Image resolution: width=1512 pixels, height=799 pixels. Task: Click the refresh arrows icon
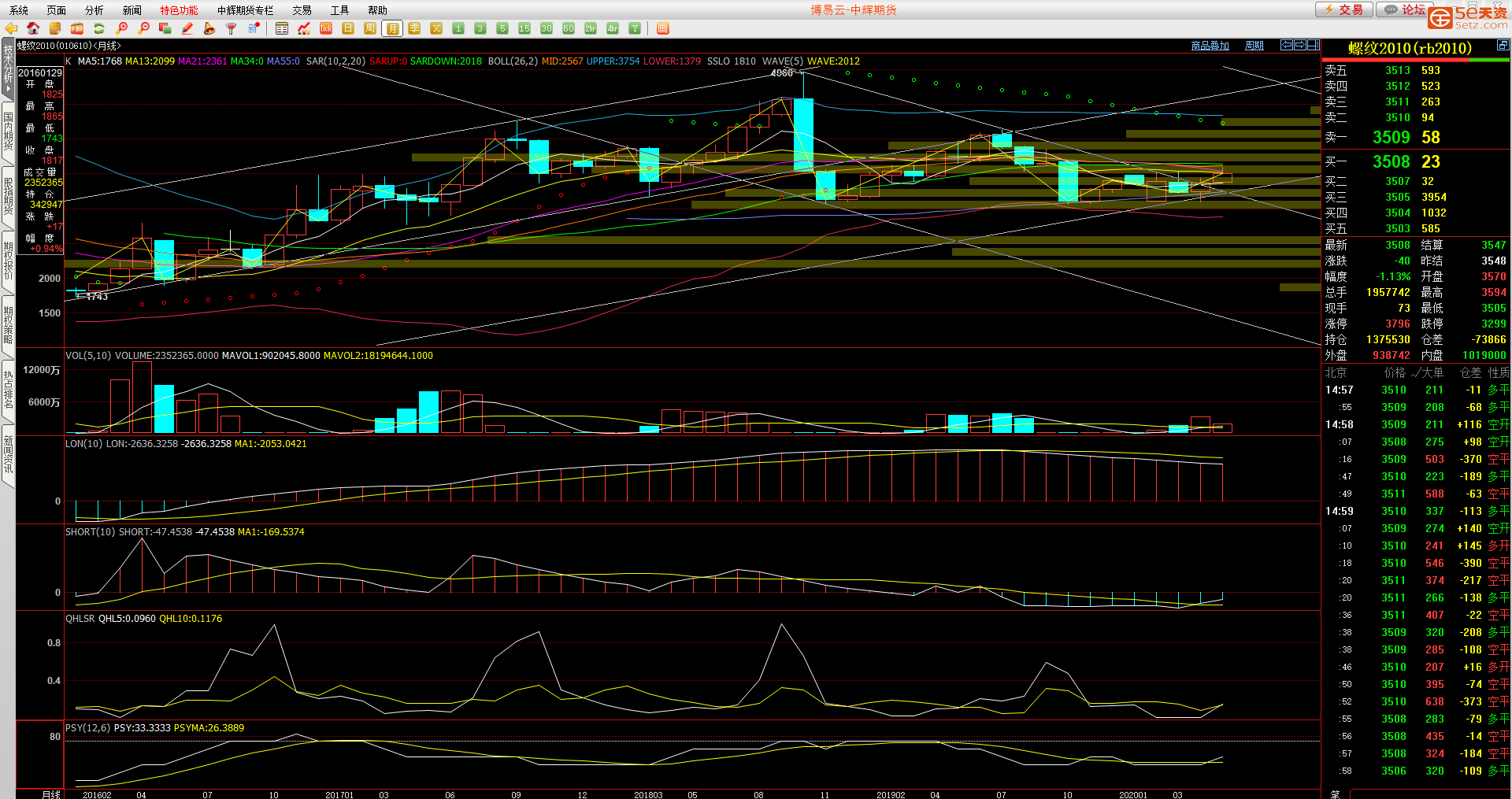[99, 28]
